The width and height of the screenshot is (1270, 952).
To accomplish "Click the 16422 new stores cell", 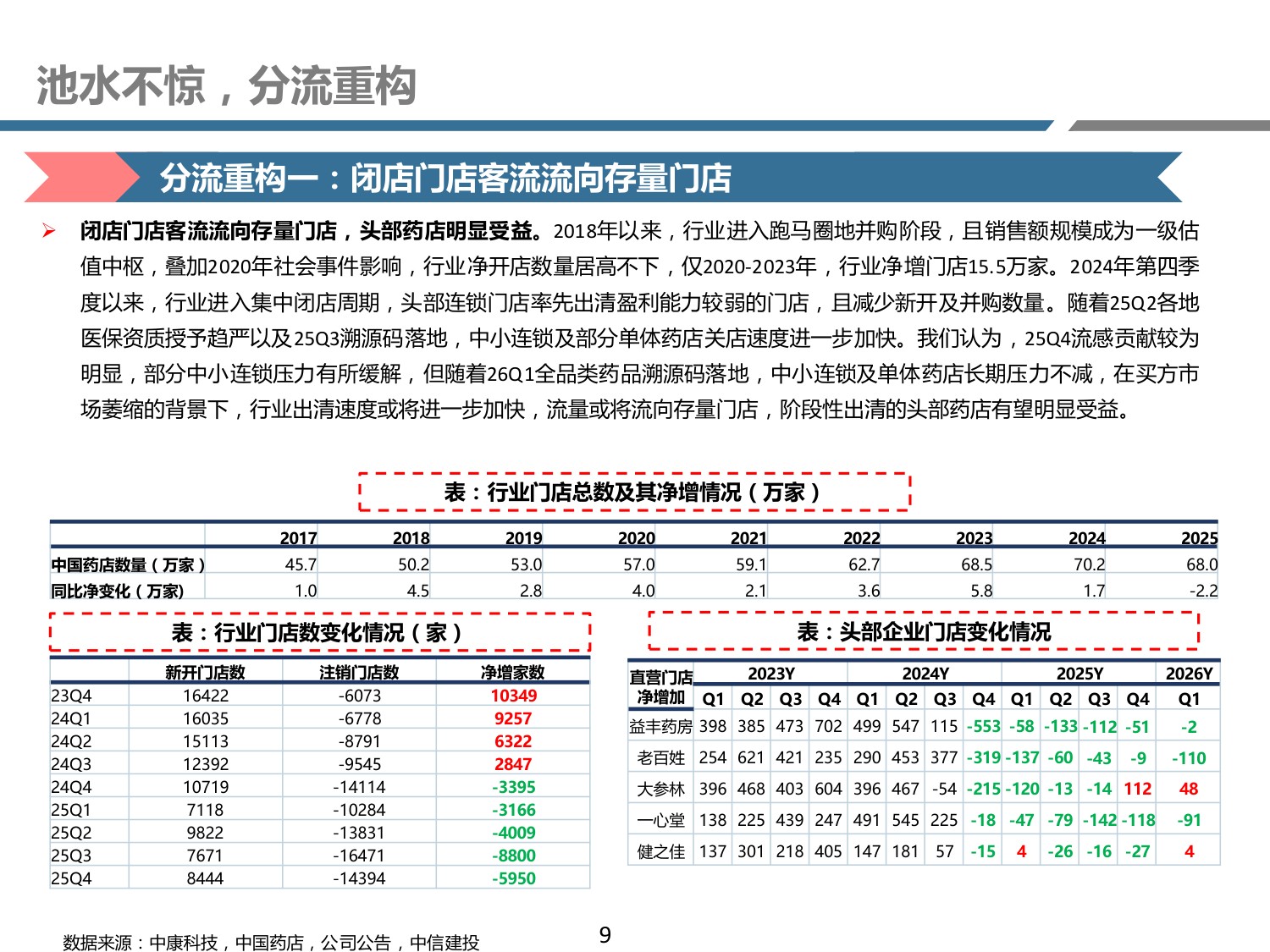I will 205,696.
